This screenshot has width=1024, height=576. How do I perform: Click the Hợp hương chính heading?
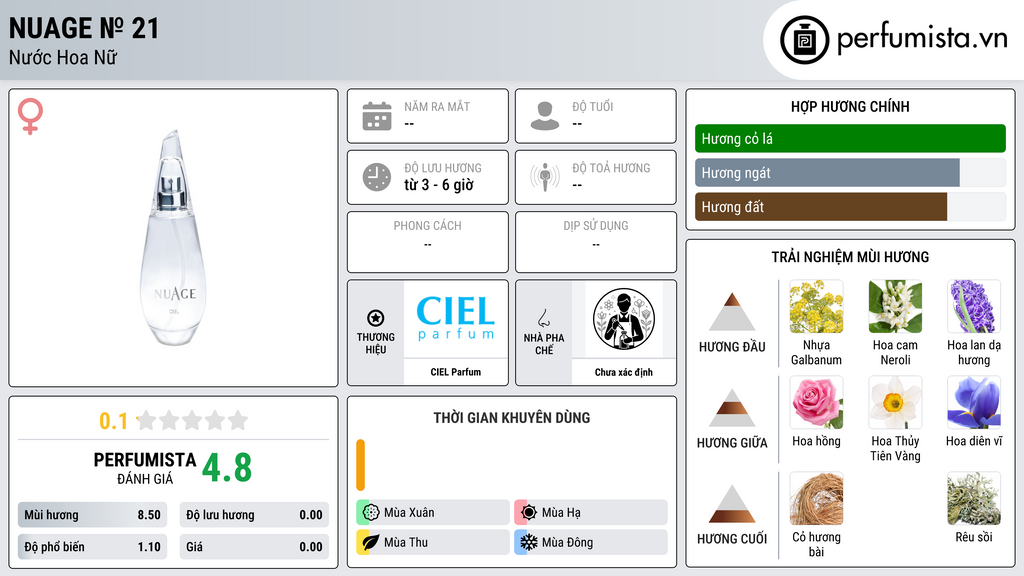pos(850,106)
